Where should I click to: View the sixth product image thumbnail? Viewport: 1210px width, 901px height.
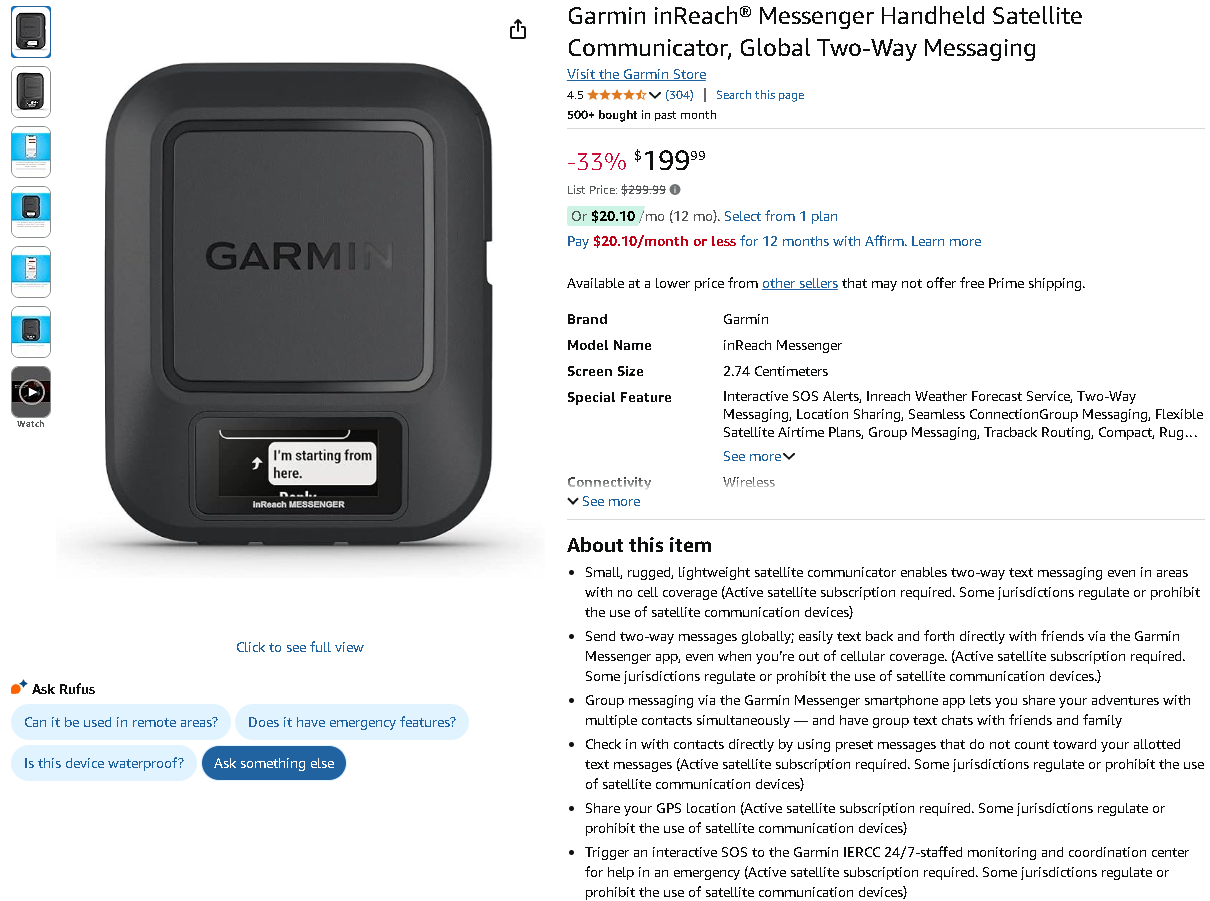(31, 332)
